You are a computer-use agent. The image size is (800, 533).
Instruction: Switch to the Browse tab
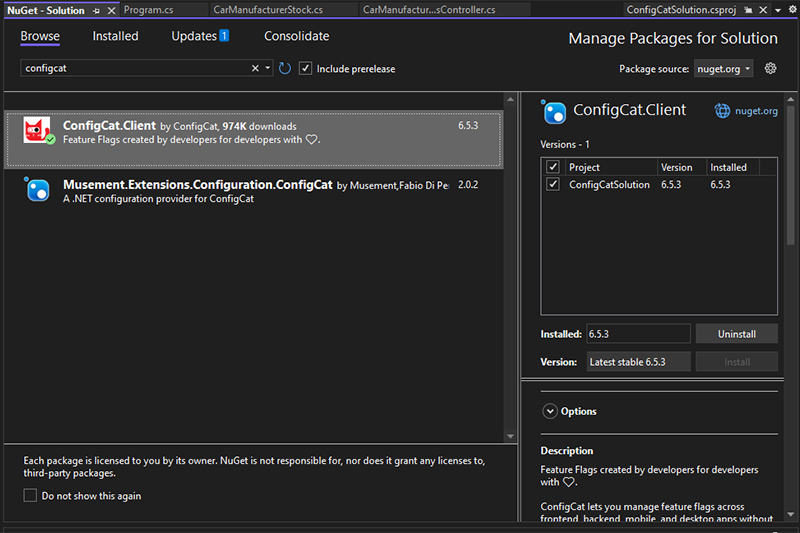[40, 36]
